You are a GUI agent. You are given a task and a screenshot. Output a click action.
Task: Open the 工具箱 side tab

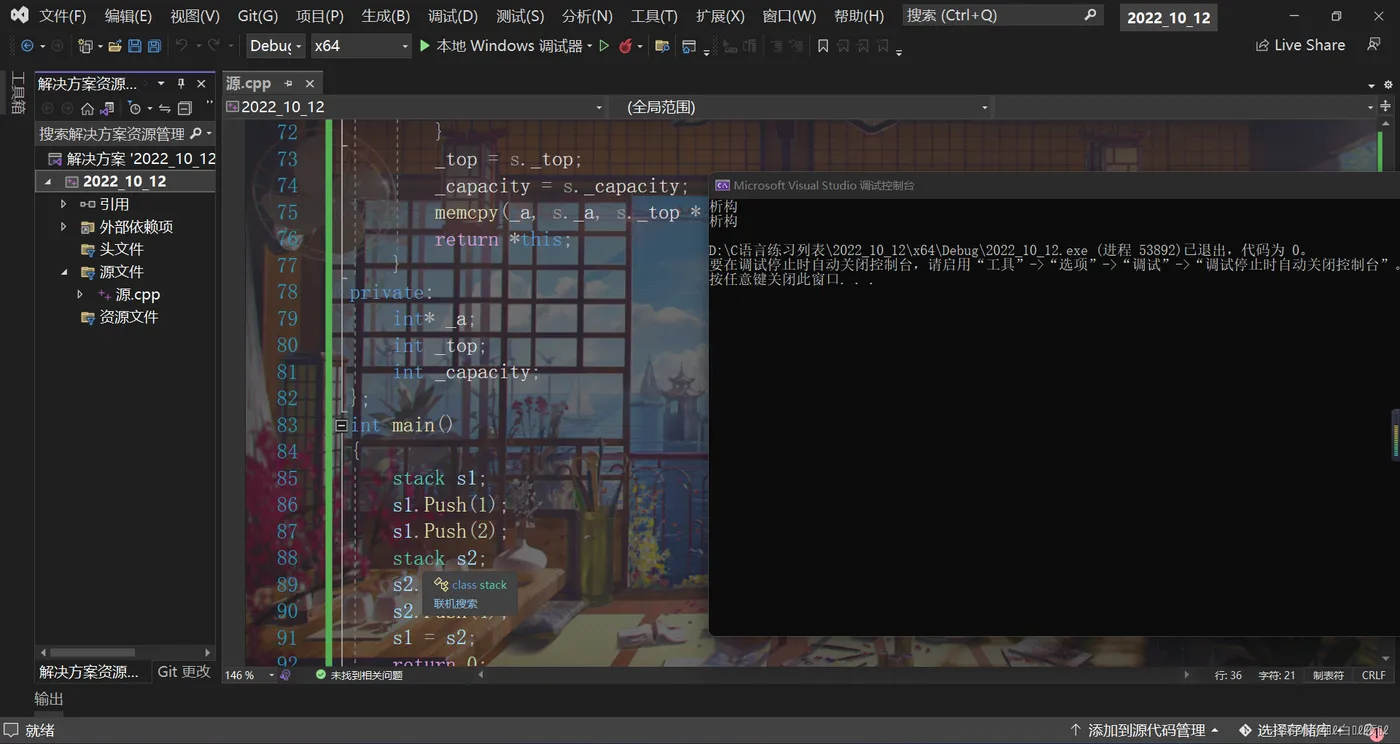pyautogui.click(x=17, y=93)
